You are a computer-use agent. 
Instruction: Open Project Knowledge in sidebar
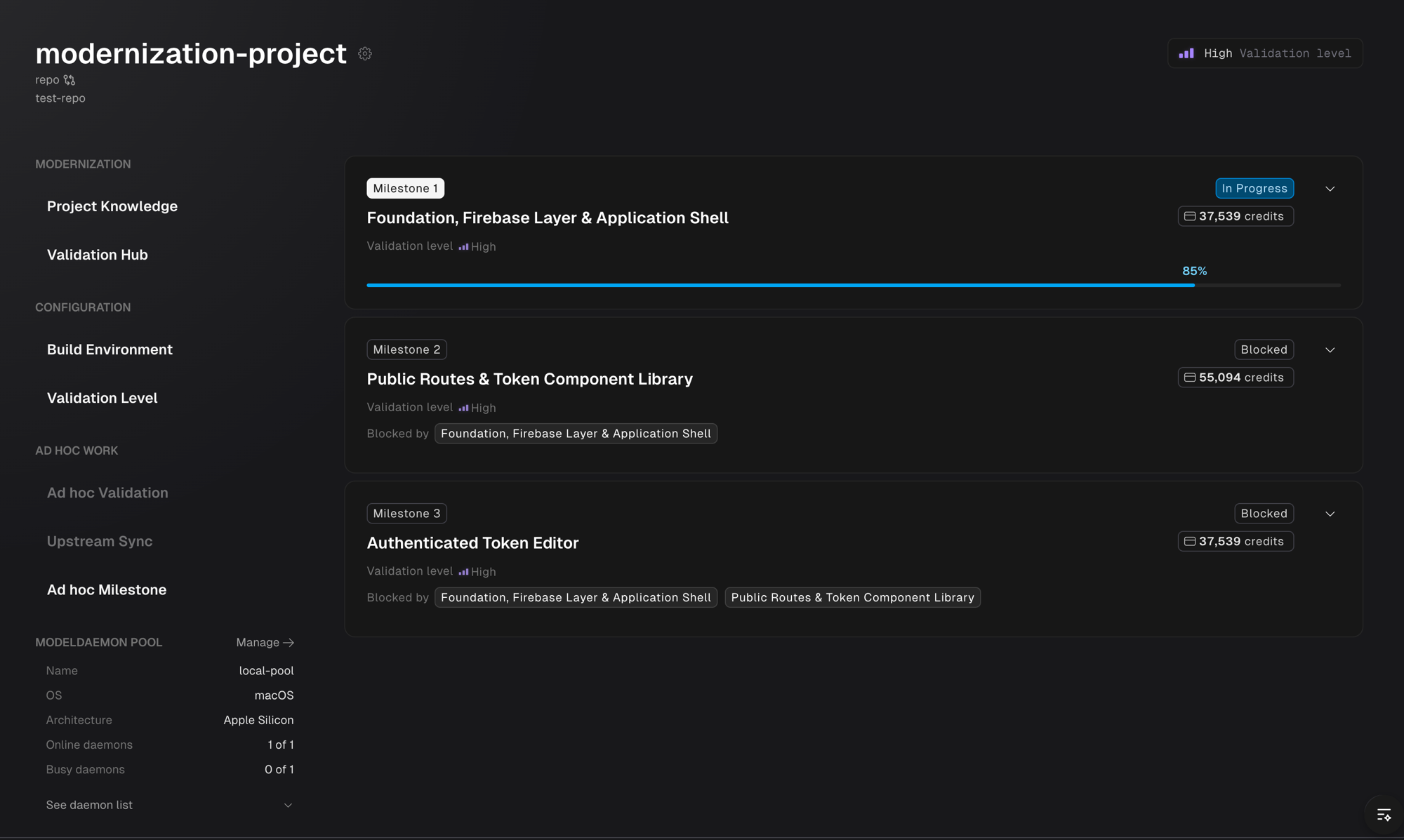tap(112, 206)
